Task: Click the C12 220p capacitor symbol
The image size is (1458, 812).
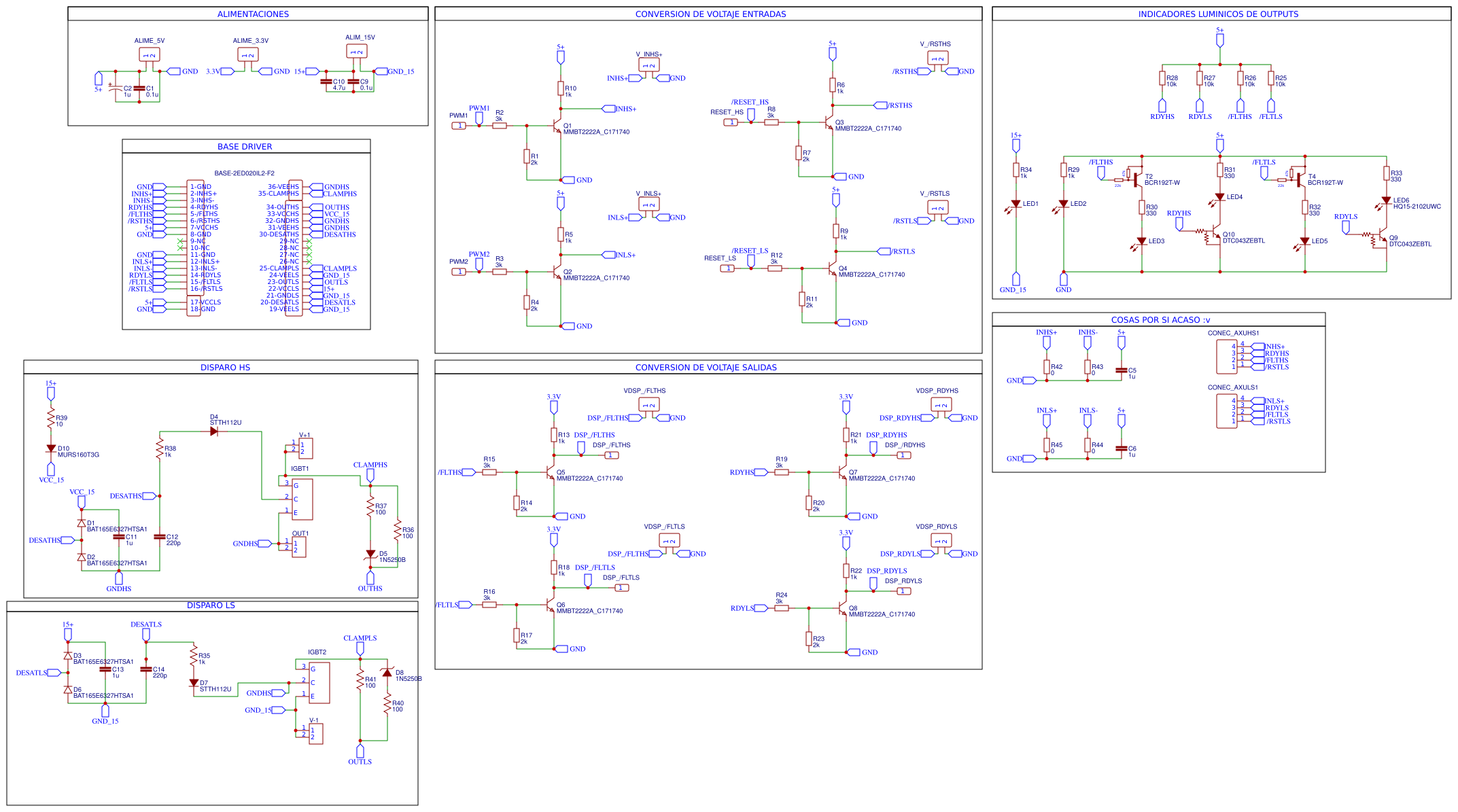Action: tap(160, 537)
